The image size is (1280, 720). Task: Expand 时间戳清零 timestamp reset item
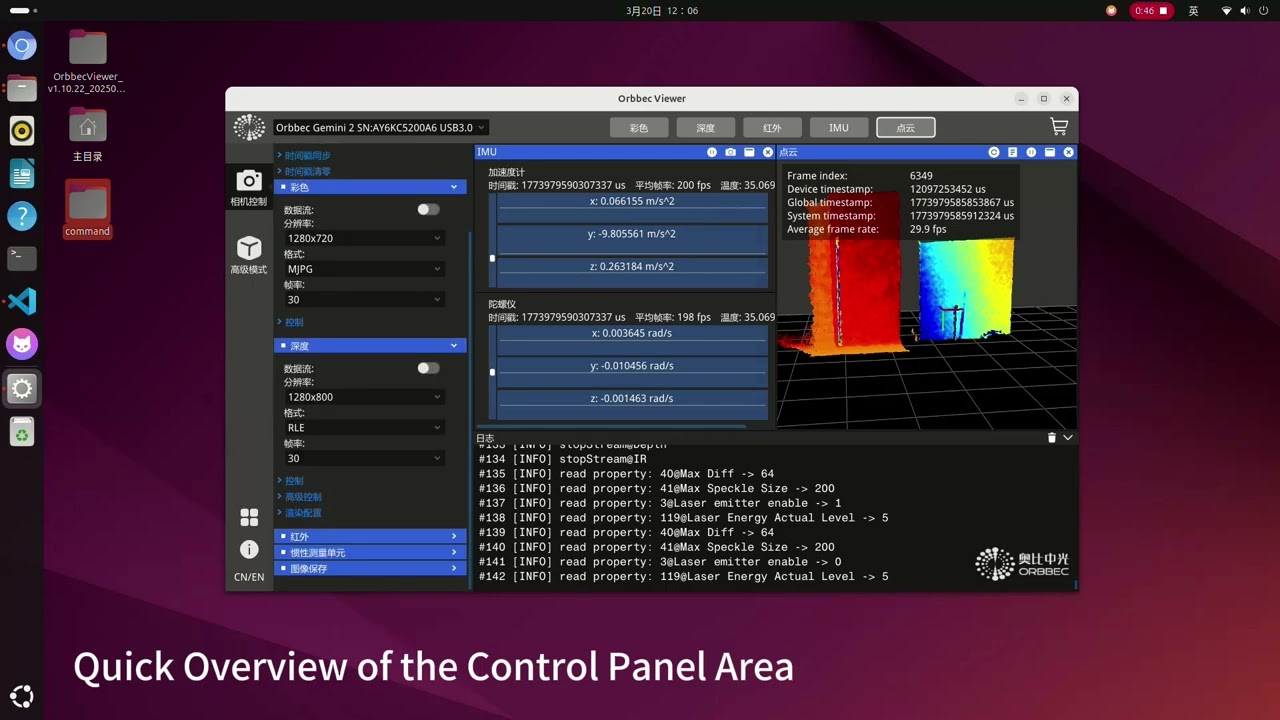[304, 172]
